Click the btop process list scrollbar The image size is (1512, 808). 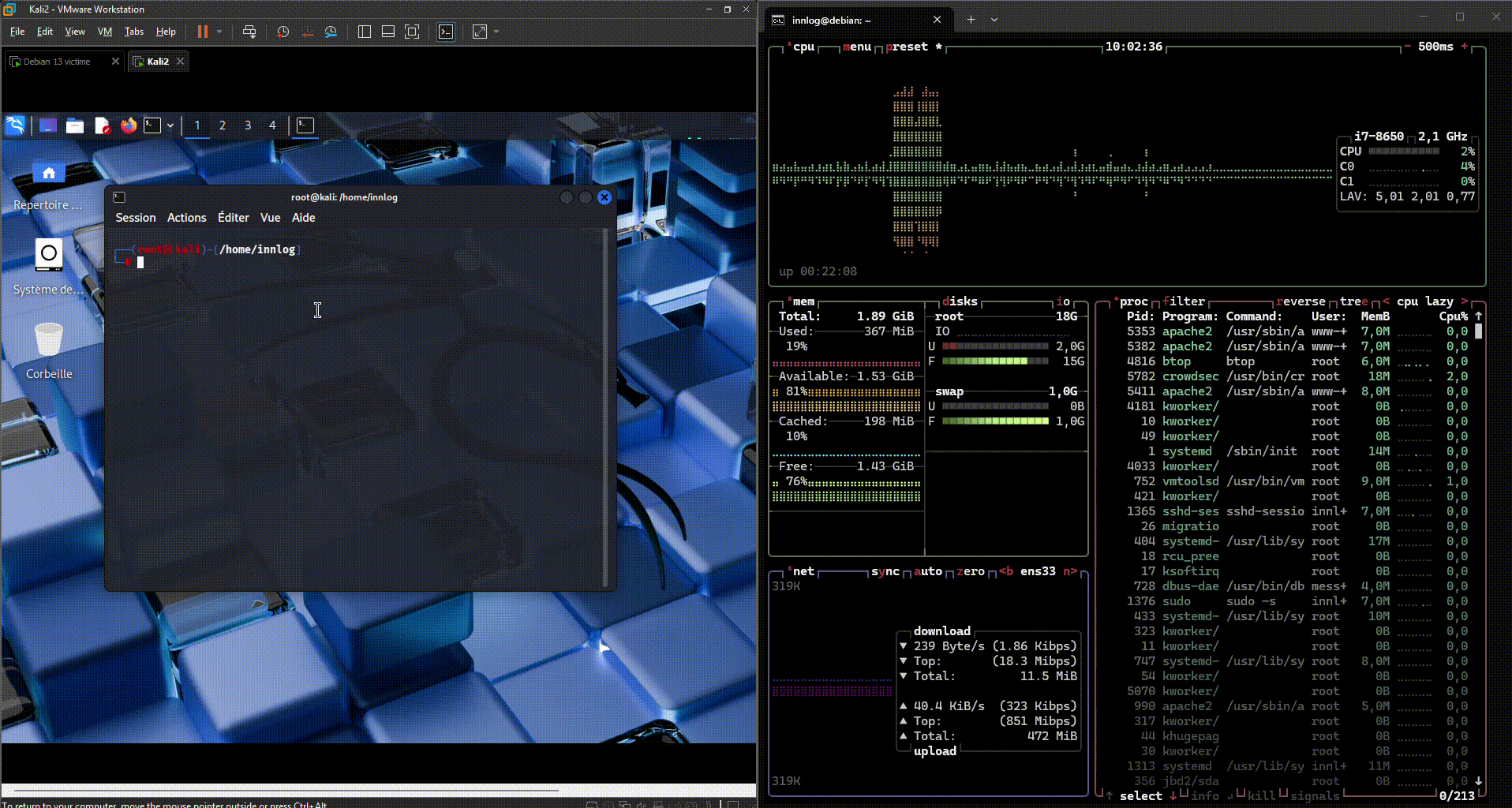click(x=1478, y=332)
